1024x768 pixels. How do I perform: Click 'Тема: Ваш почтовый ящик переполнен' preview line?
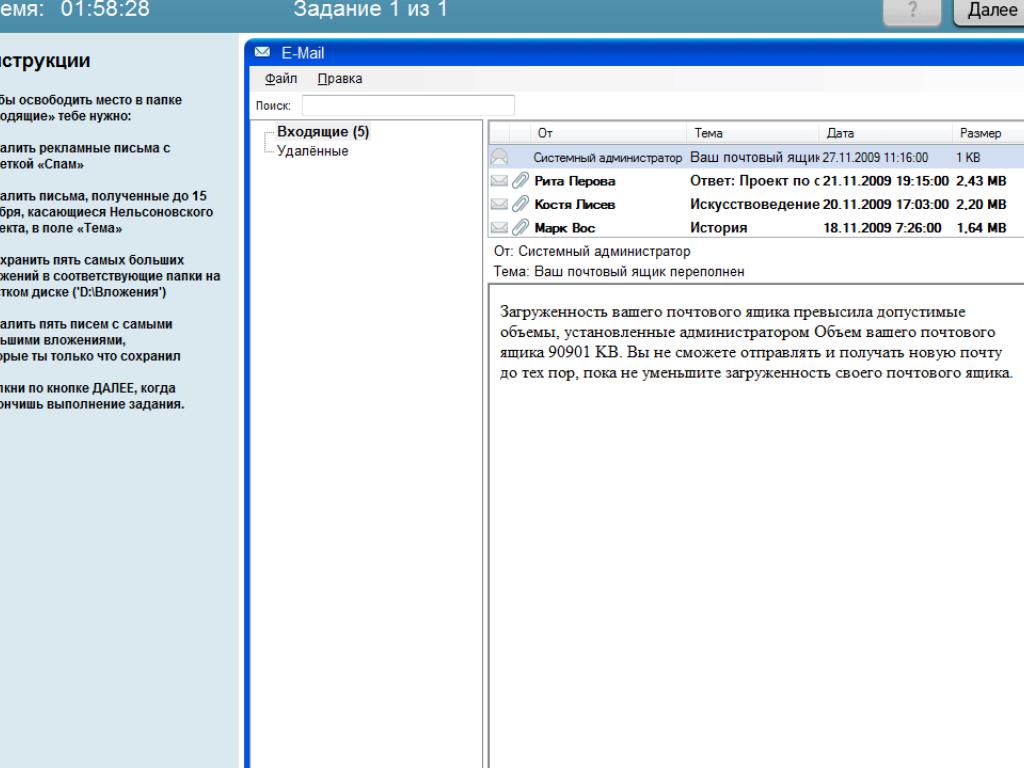click(x=618, y=272)
